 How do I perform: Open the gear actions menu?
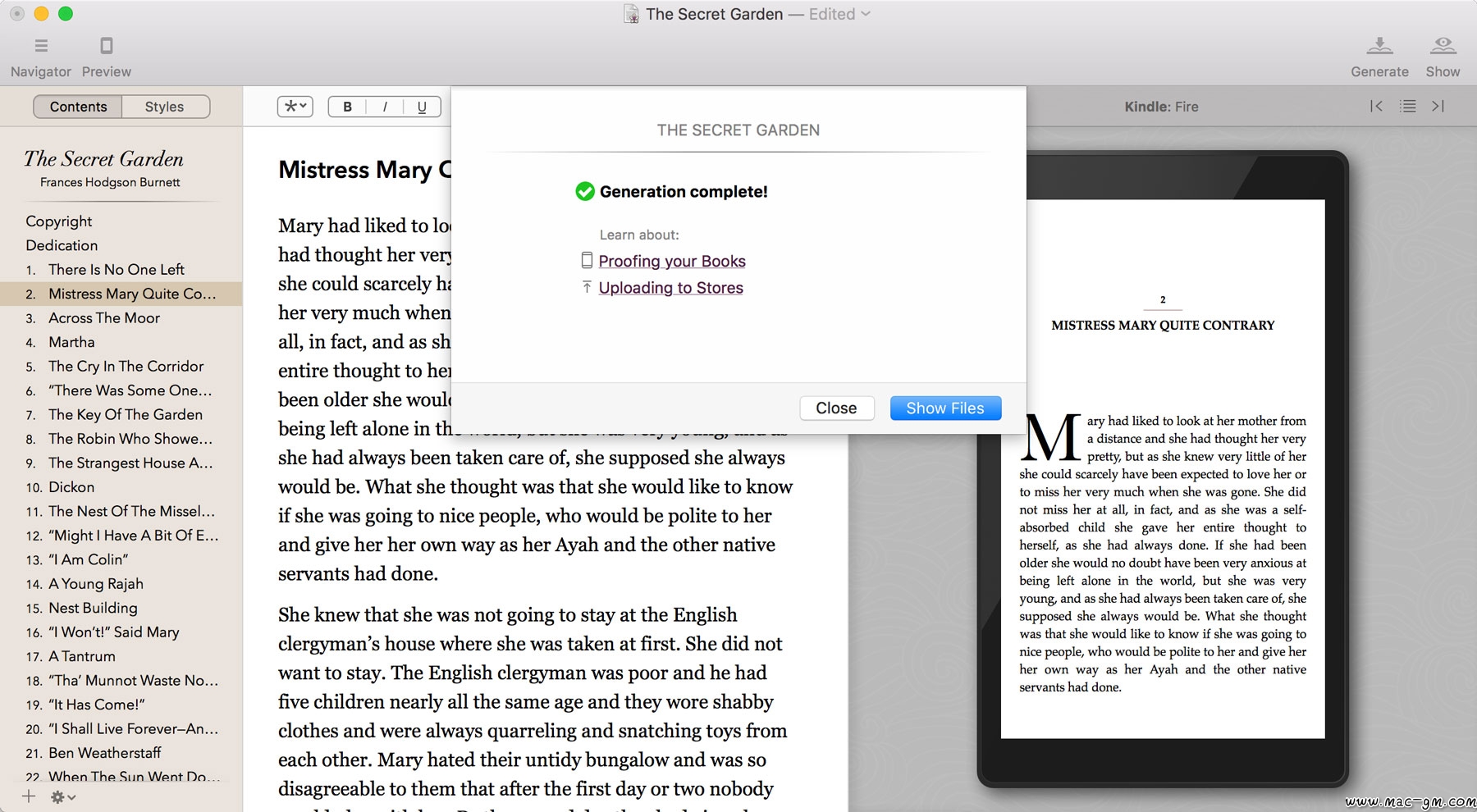tap(63, 796)
